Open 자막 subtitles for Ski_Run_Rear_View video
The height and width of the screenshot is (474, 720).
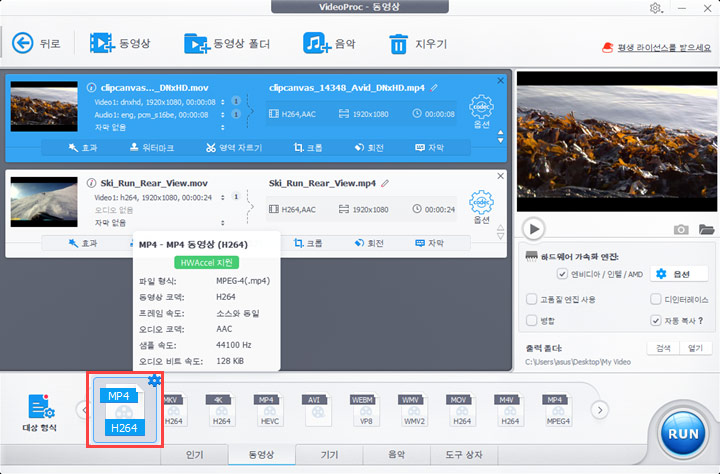click(x=429, y=243)
